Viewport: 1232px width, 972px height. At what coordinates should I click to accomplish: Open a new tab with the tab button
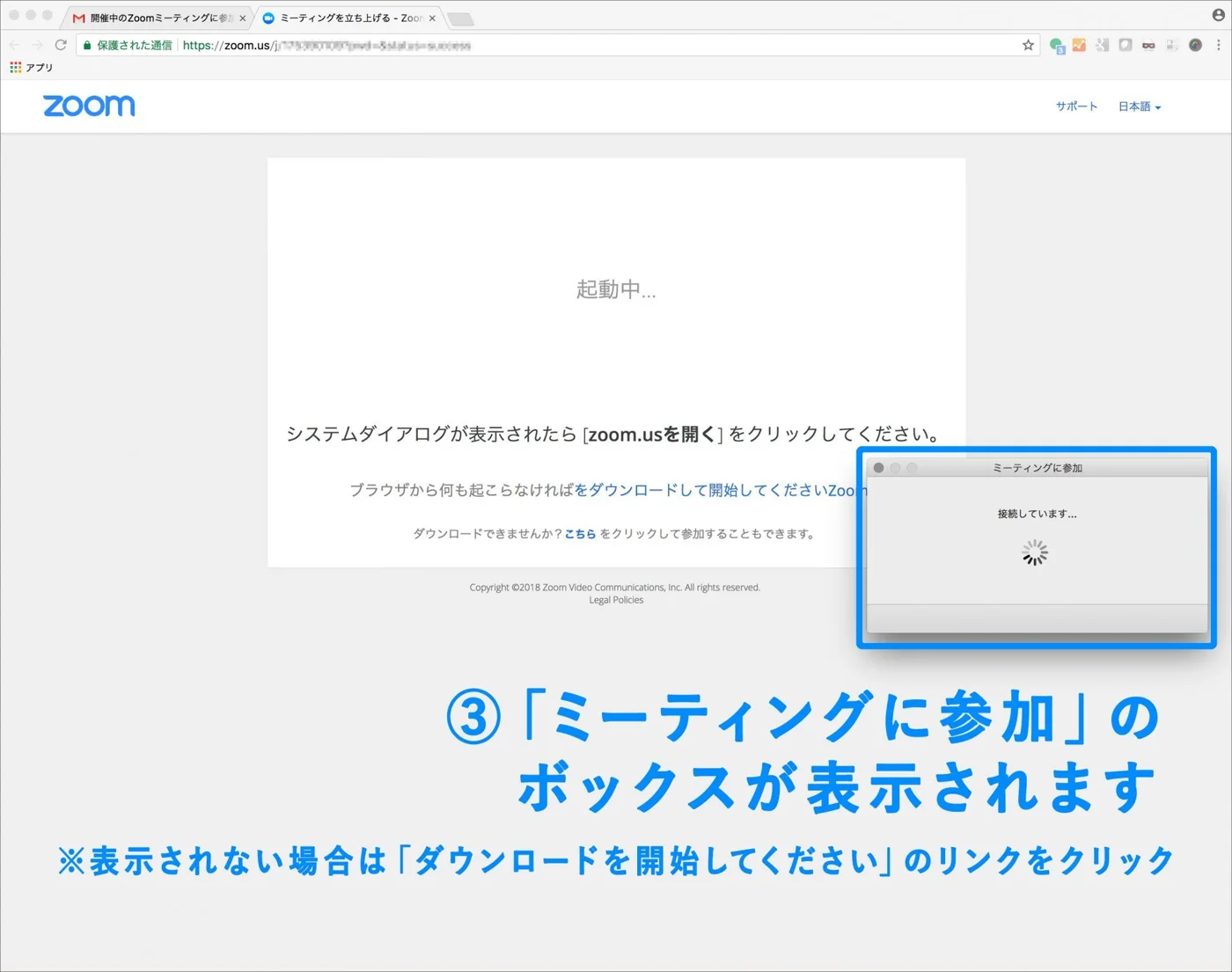pos(461,18)
